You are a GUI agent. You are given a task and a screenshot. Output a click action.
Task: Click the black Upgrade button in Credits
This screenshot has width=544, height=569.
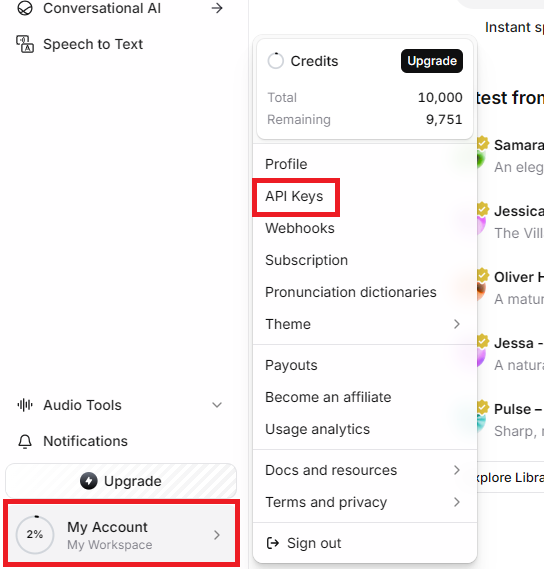coord(432,61)
